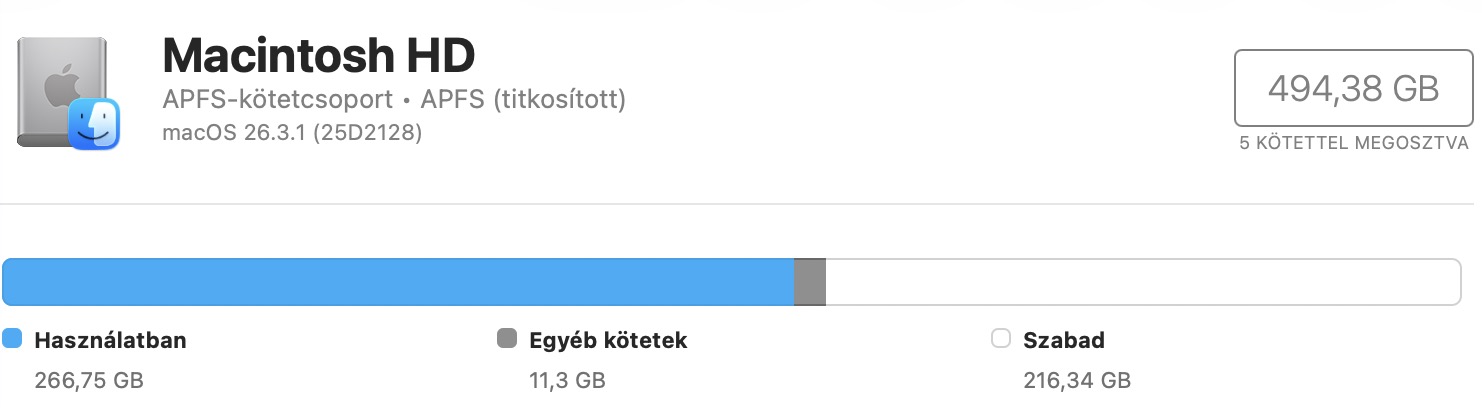Click the APFS-kötetcsoport volume type text
The width and height of the screenshot is (1482, 408).
click(x=277, y=101)
